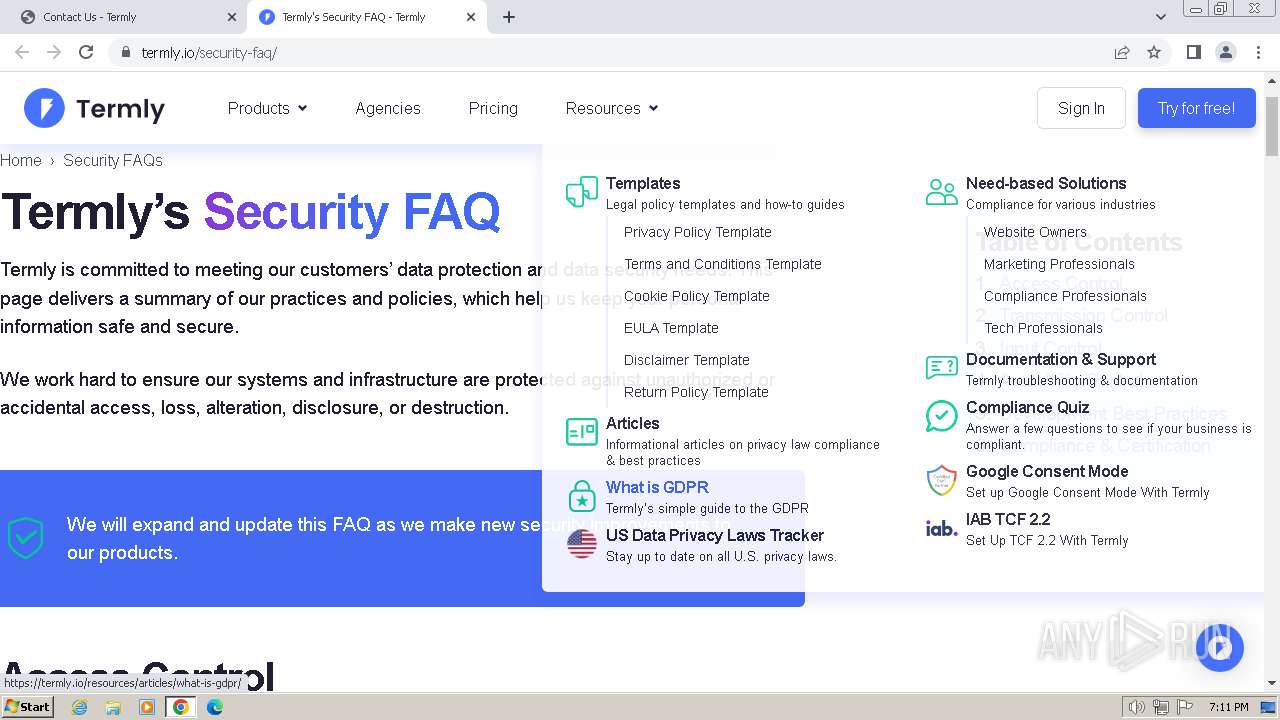Open the Chrome profile avatar

(1225, 52)
